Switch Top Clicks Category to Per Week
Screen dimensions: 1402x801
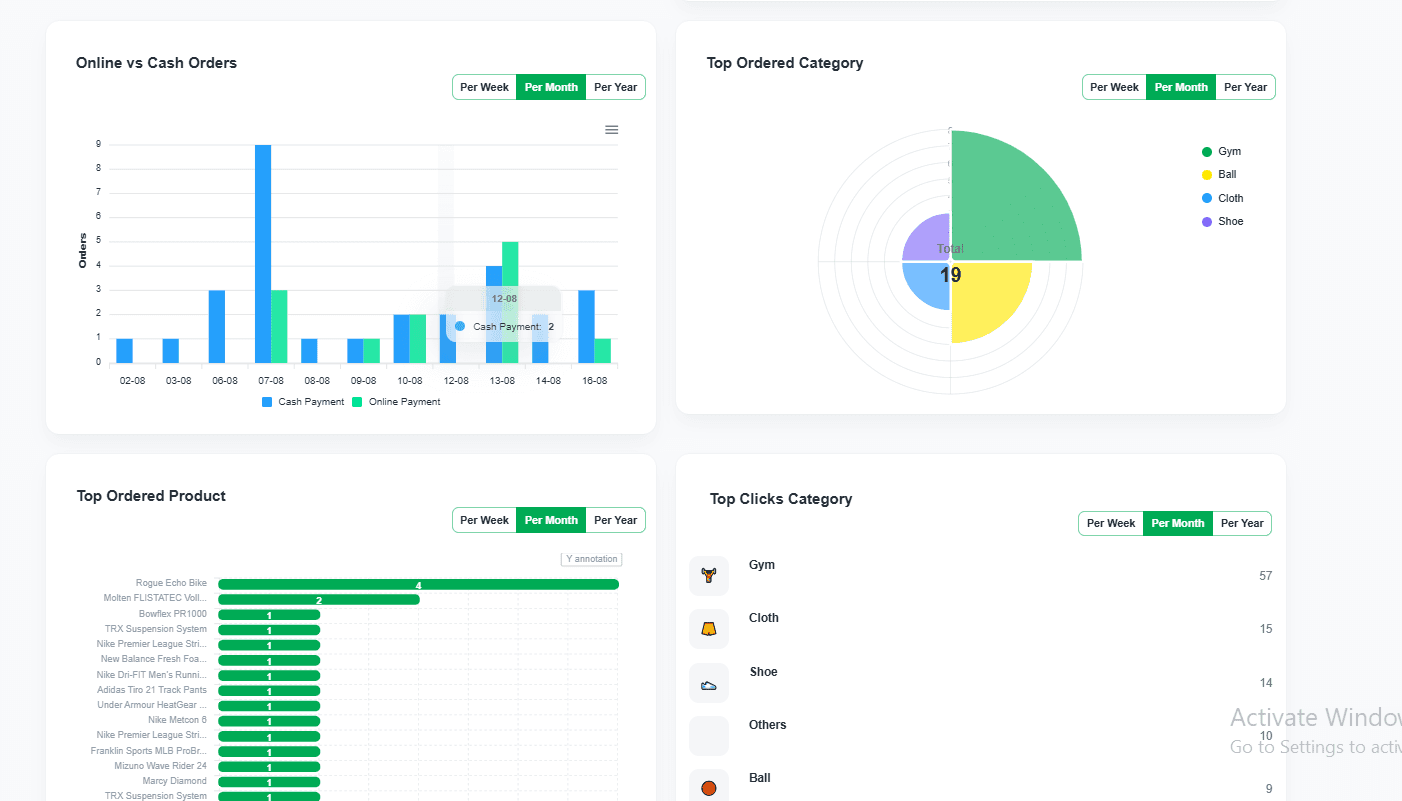[x=1111, y=523]
